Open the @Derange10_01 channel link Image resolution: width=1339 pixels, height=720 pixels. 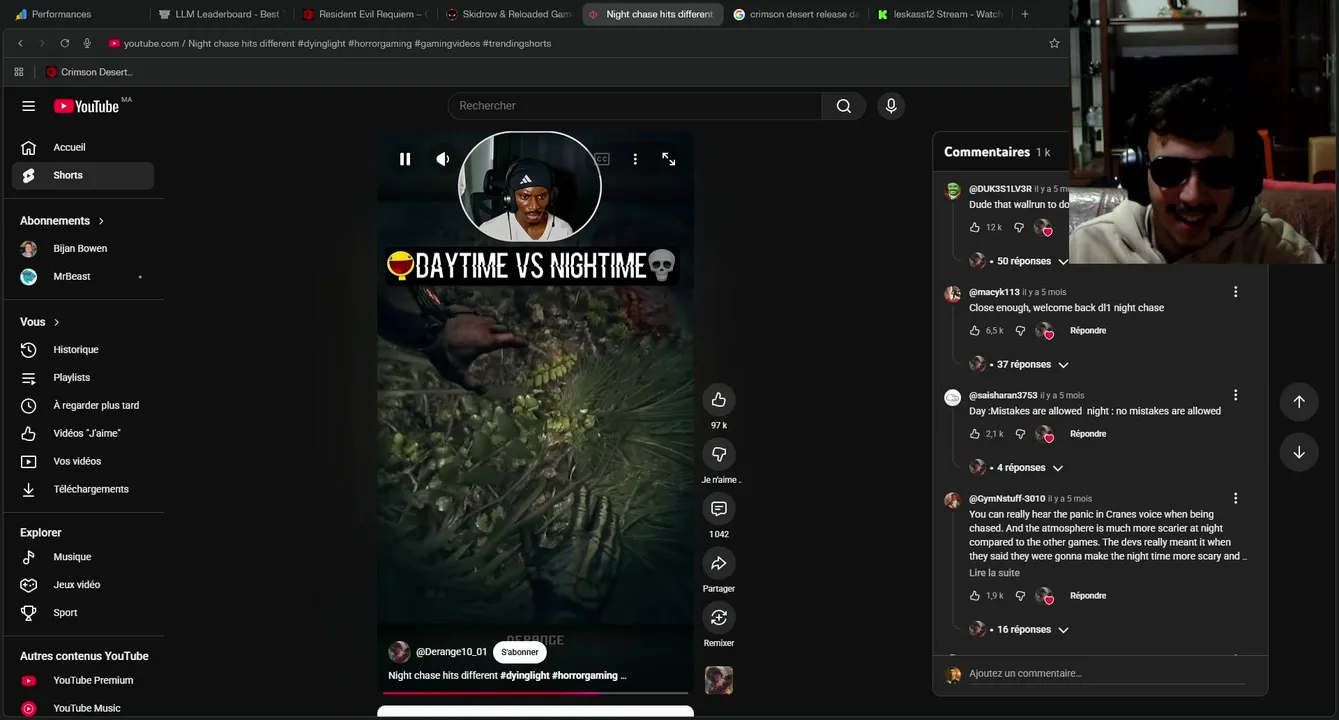point(451,652)
